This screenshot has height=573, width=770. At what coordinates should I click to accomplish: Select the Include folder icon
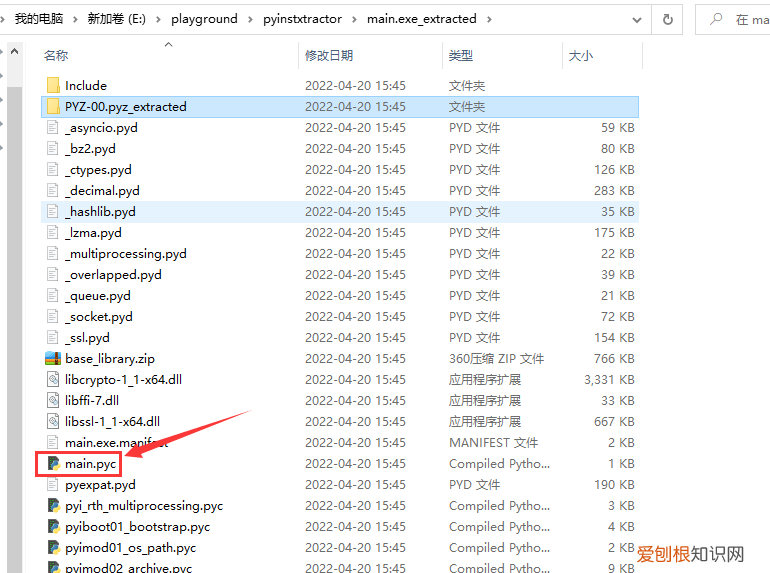click(53, 86)
